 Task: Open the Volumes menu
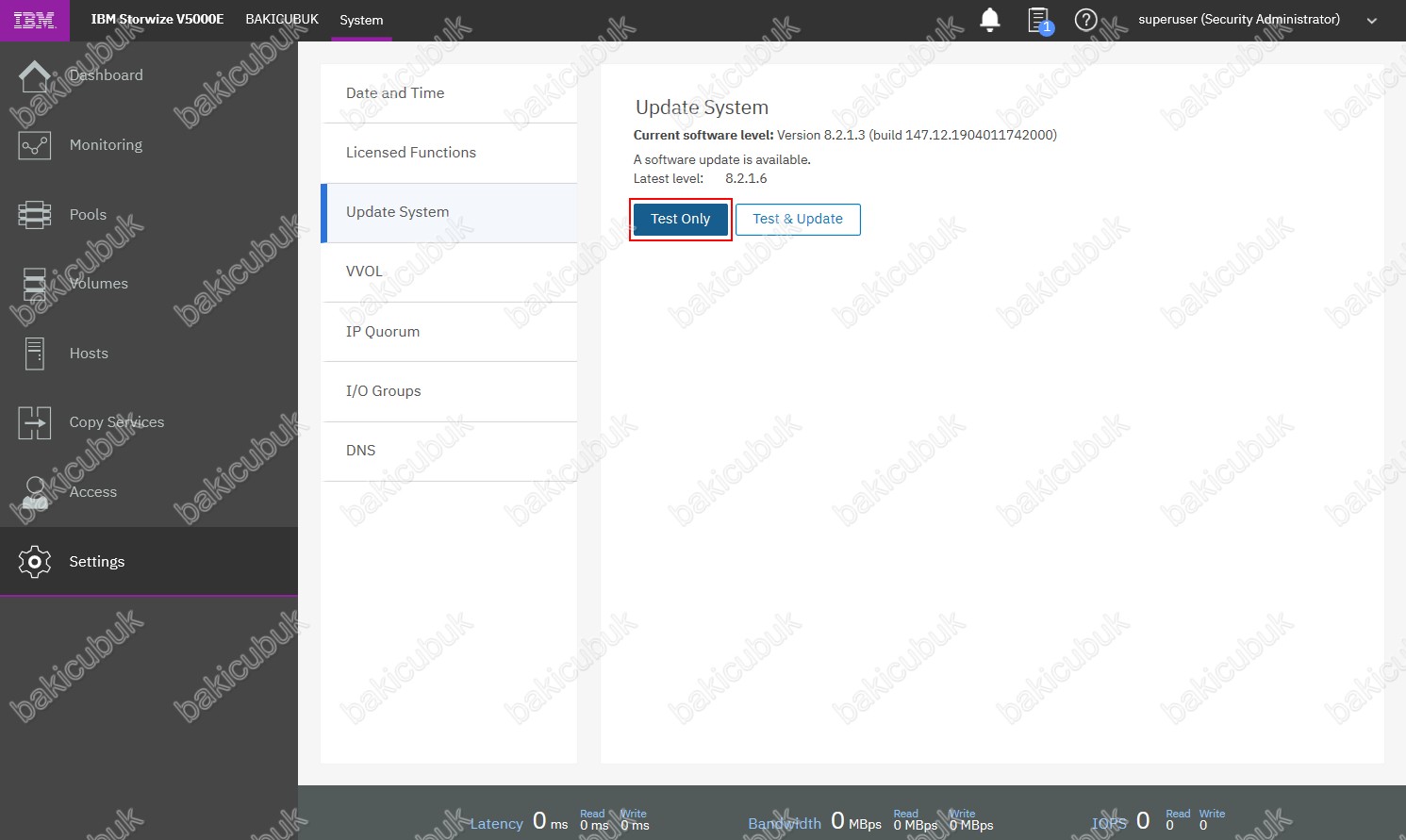98,284
